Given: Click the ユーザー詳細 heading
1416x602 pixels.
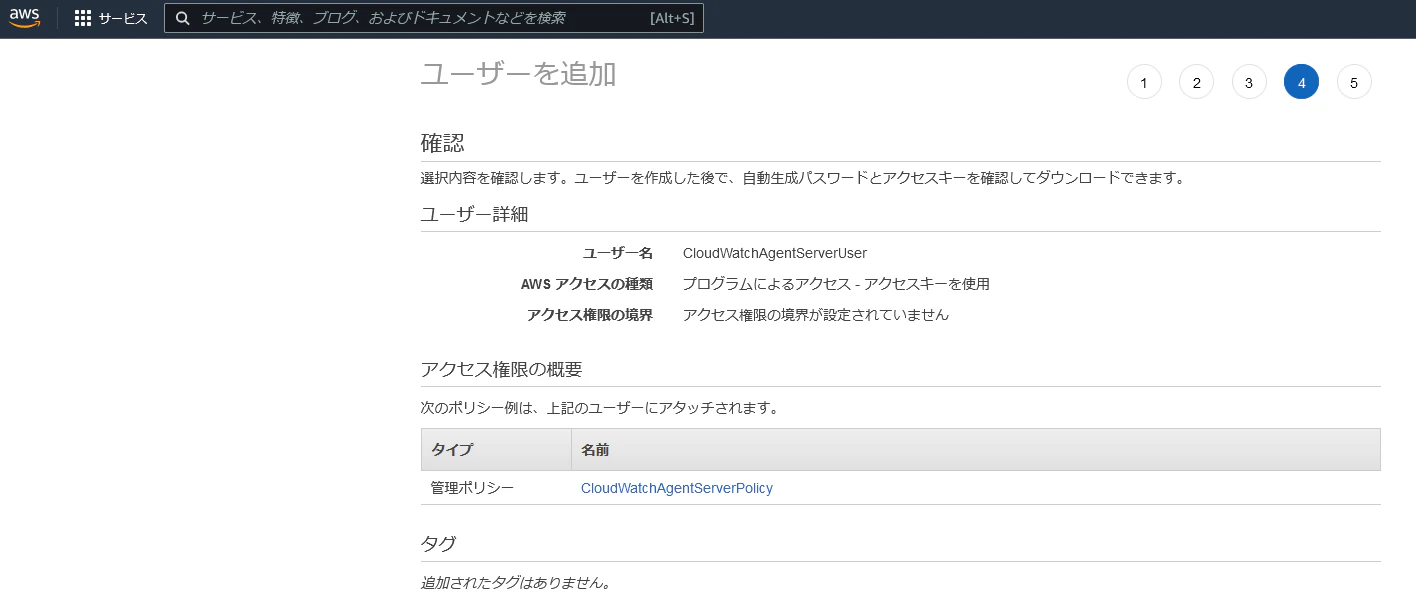Looking at the screenshot, I should [x=475, y=214].
